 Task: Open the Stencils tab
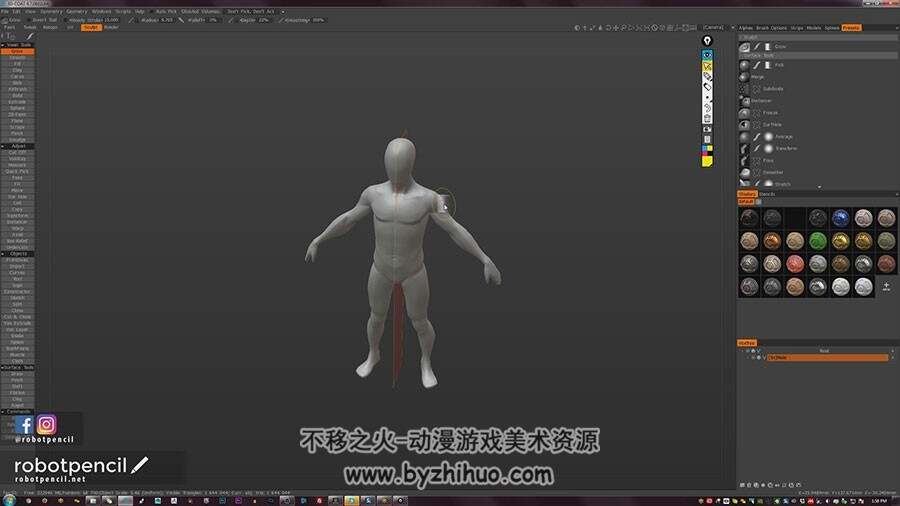[767, 194]
